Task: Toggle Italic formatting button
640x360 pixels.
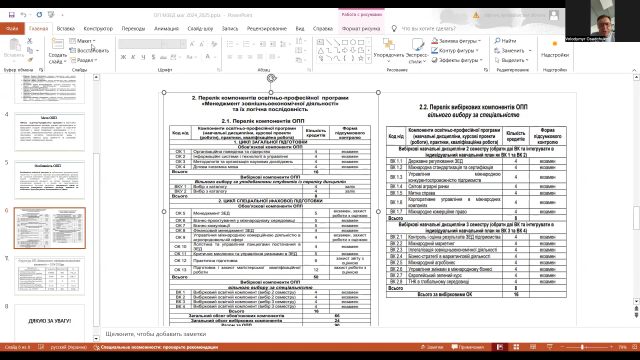Action: [x=133, y=57]
